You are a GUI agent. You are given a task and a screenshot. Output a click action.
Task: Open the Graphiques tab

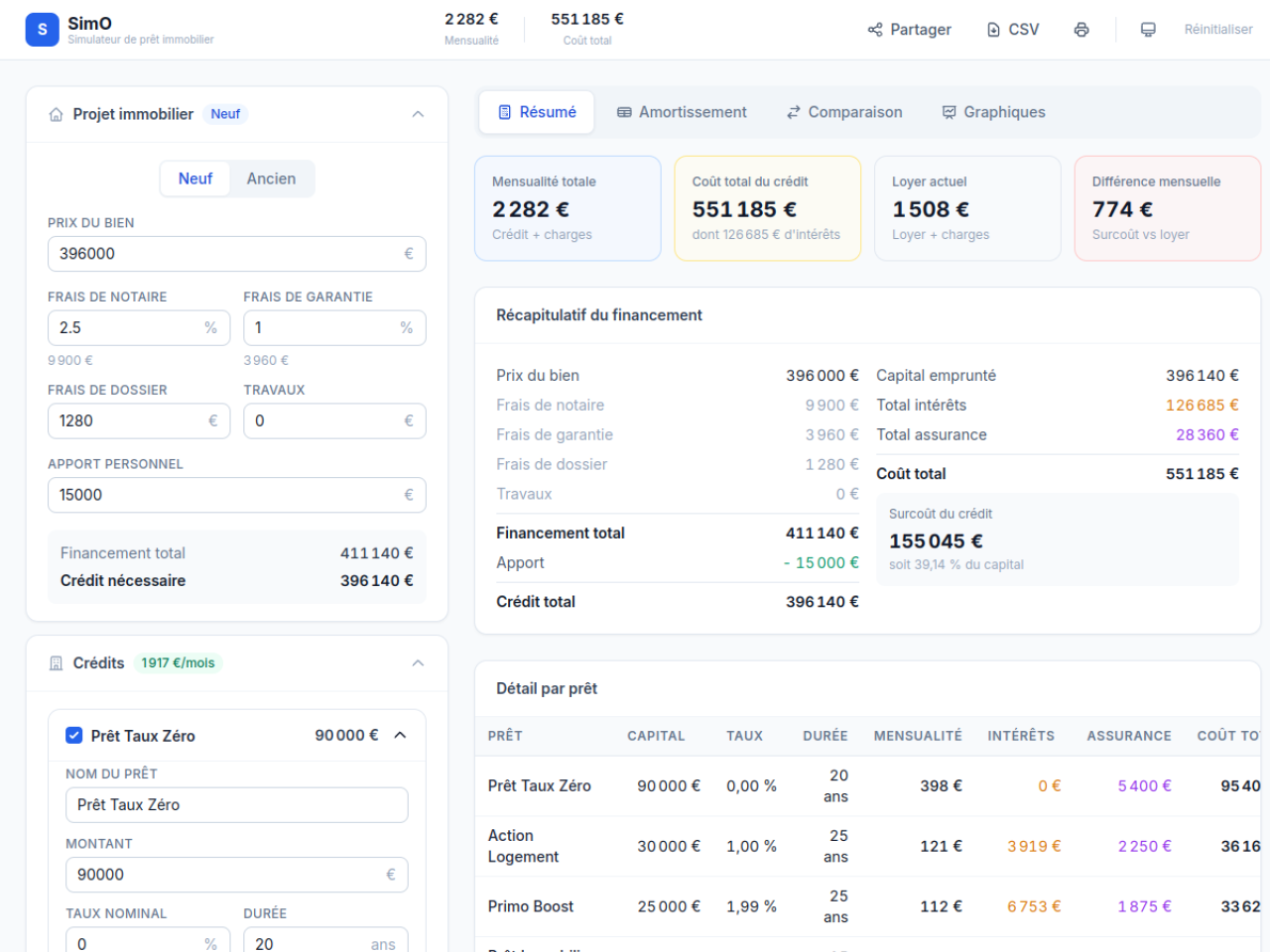point(993,112)
